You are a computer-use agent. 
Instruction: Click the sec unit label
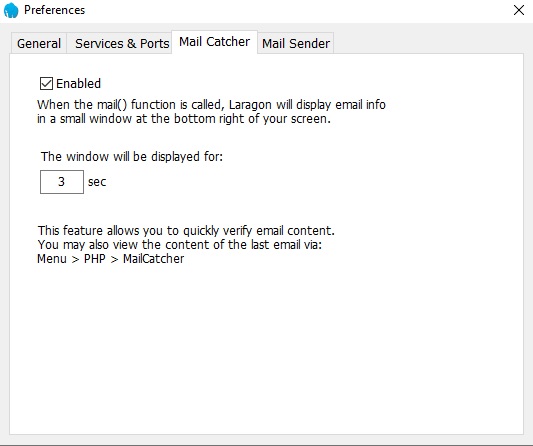click(97, 182)
